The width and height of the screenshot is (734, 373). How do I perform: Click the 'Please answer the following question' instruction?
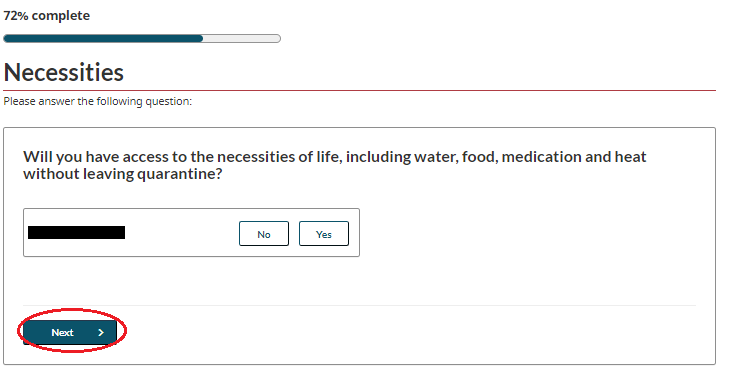click(97, 101)
